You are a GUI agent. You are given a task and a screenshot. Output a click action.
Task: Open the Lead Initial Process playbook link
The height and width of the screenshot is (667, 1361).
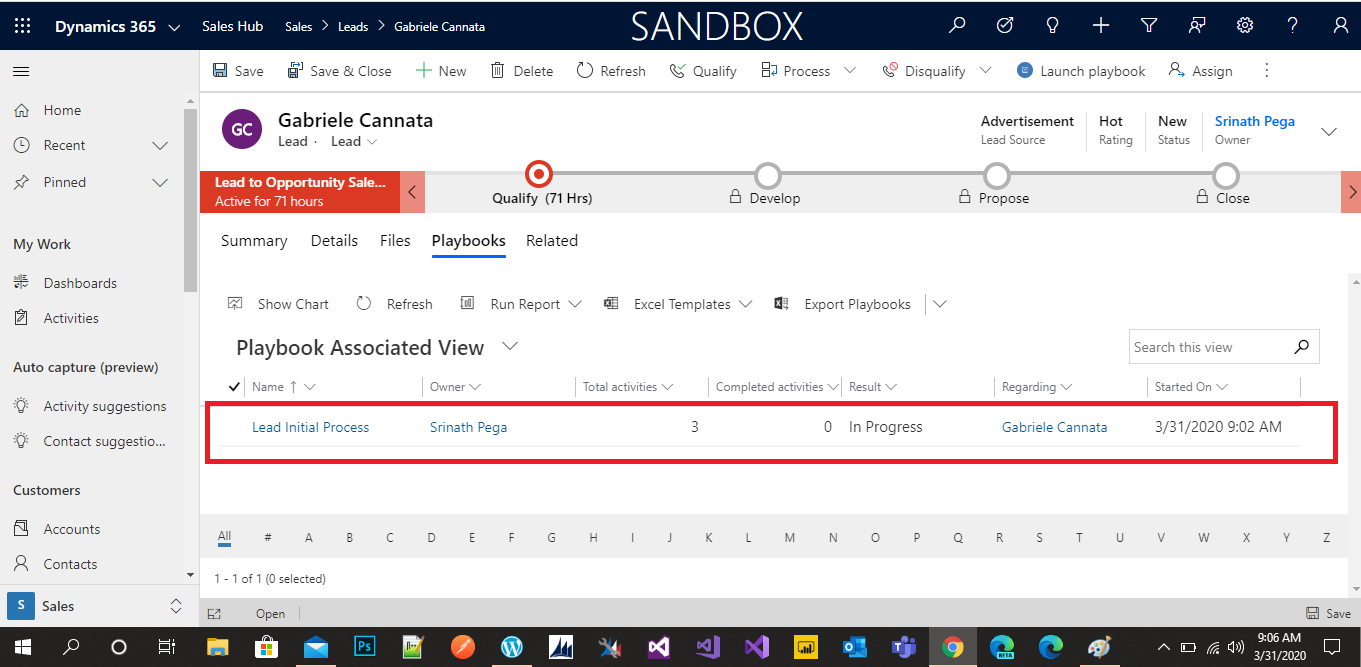pyautogui.click(x=310, y=426)
